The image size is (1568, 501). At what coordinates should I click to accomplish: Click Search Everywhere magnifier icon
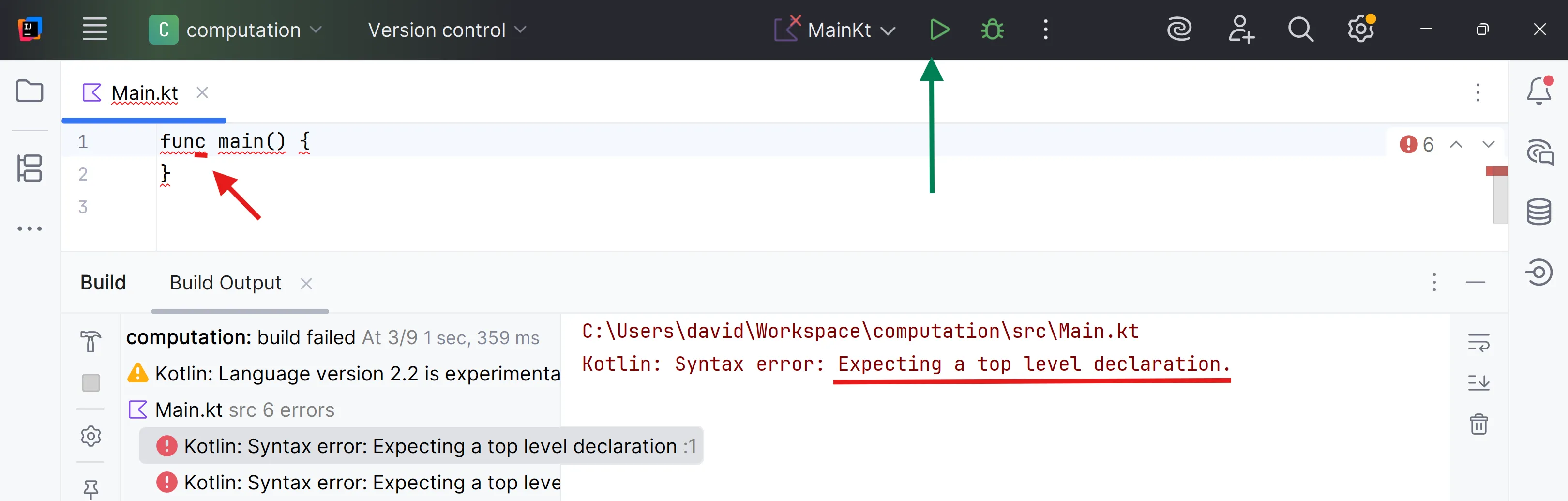coord(1300,29)
